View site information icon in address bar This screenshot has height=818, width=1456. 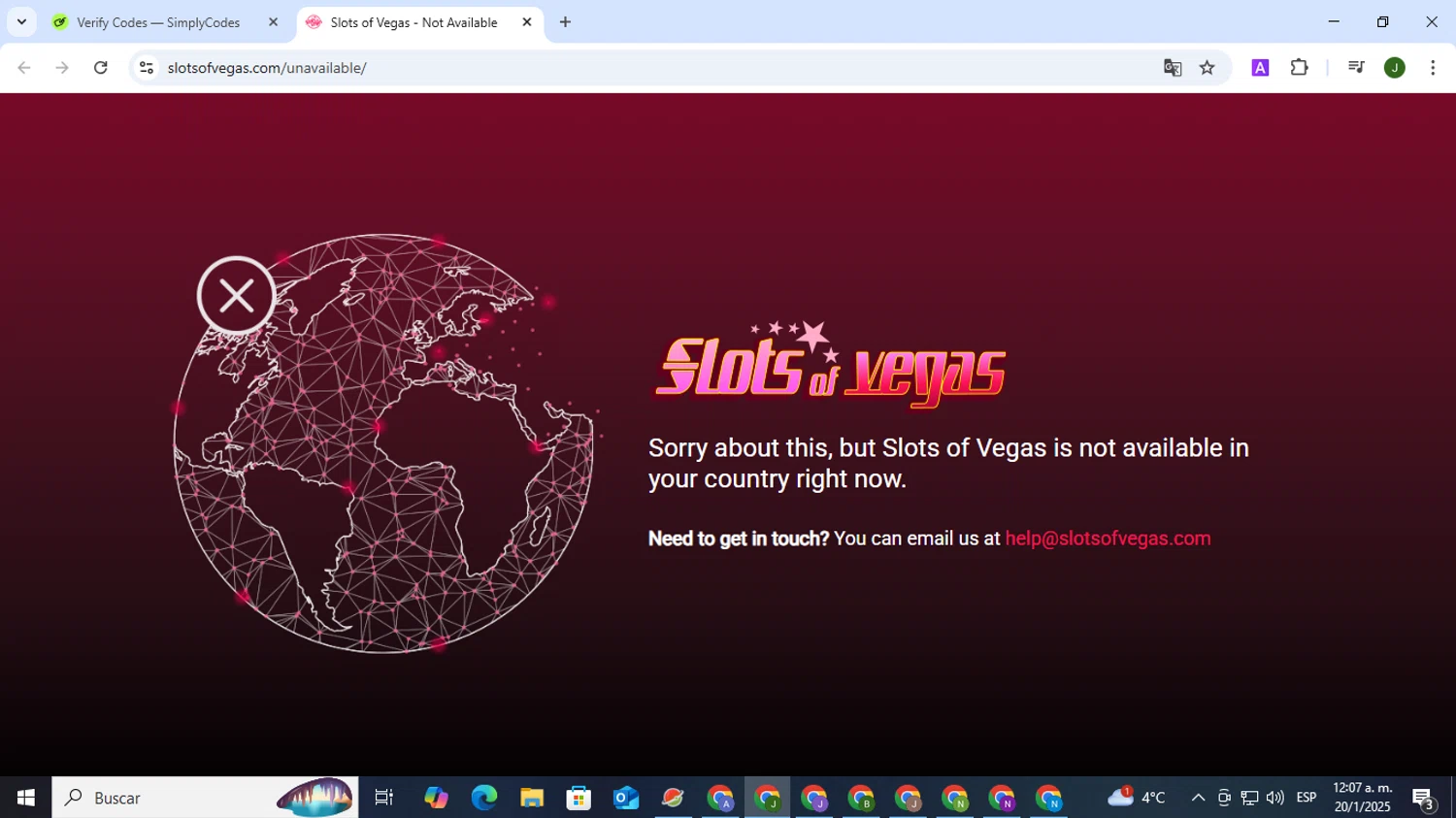click(147, 68)
